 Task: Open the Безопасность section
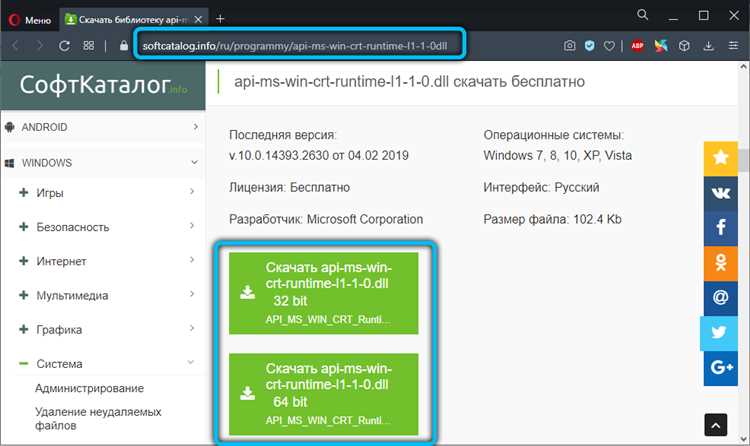[x=73, y=227]
